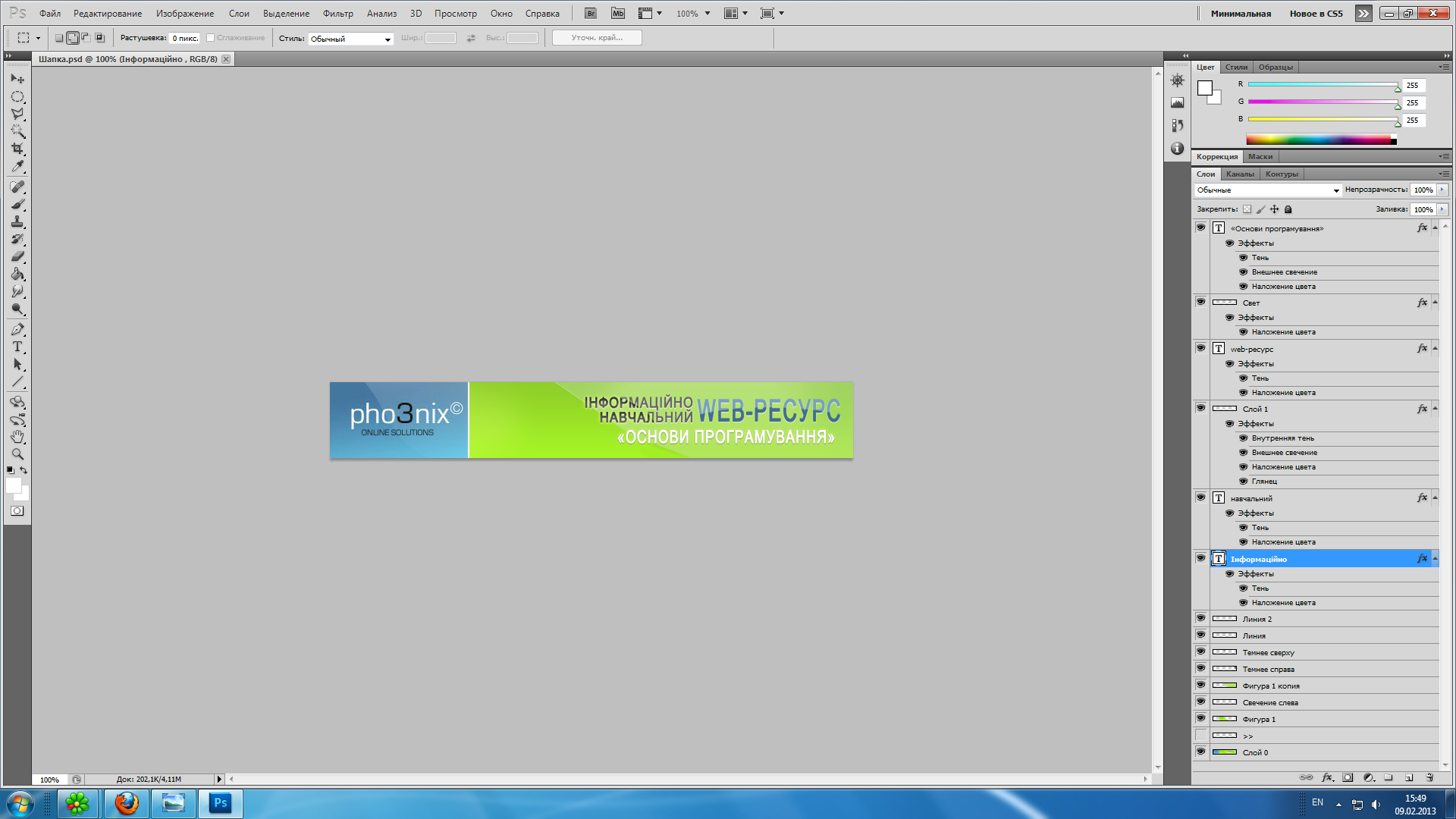Screen dimensions: 1456x819
Task: Select the Hand tool
Action: pyautogui.click(x=17, y=437)
